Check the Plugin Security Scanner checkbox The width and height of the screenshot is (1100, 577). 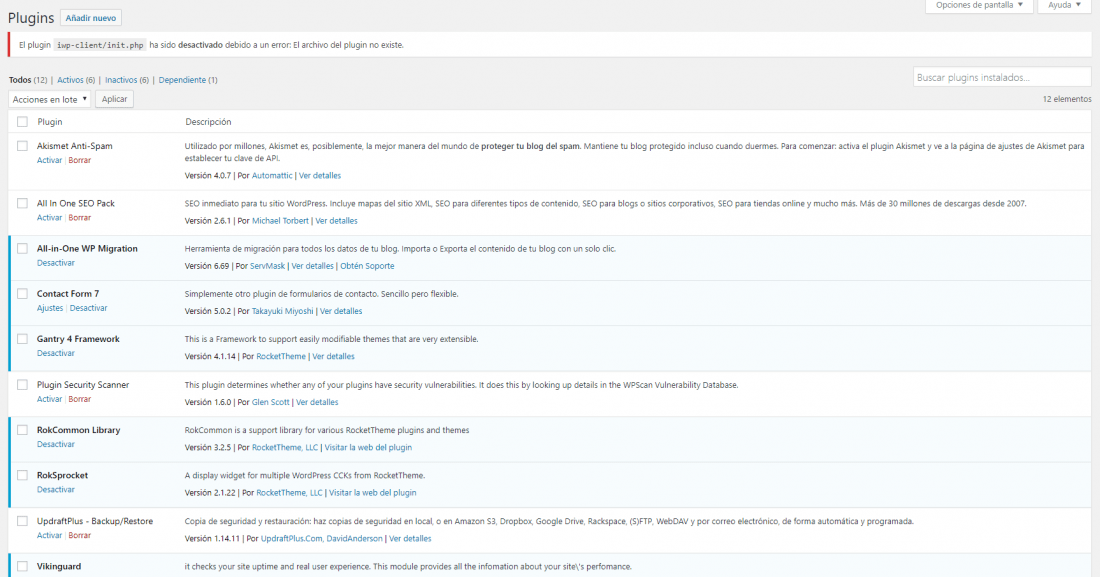pyautogui.click(x=22, y=385)
